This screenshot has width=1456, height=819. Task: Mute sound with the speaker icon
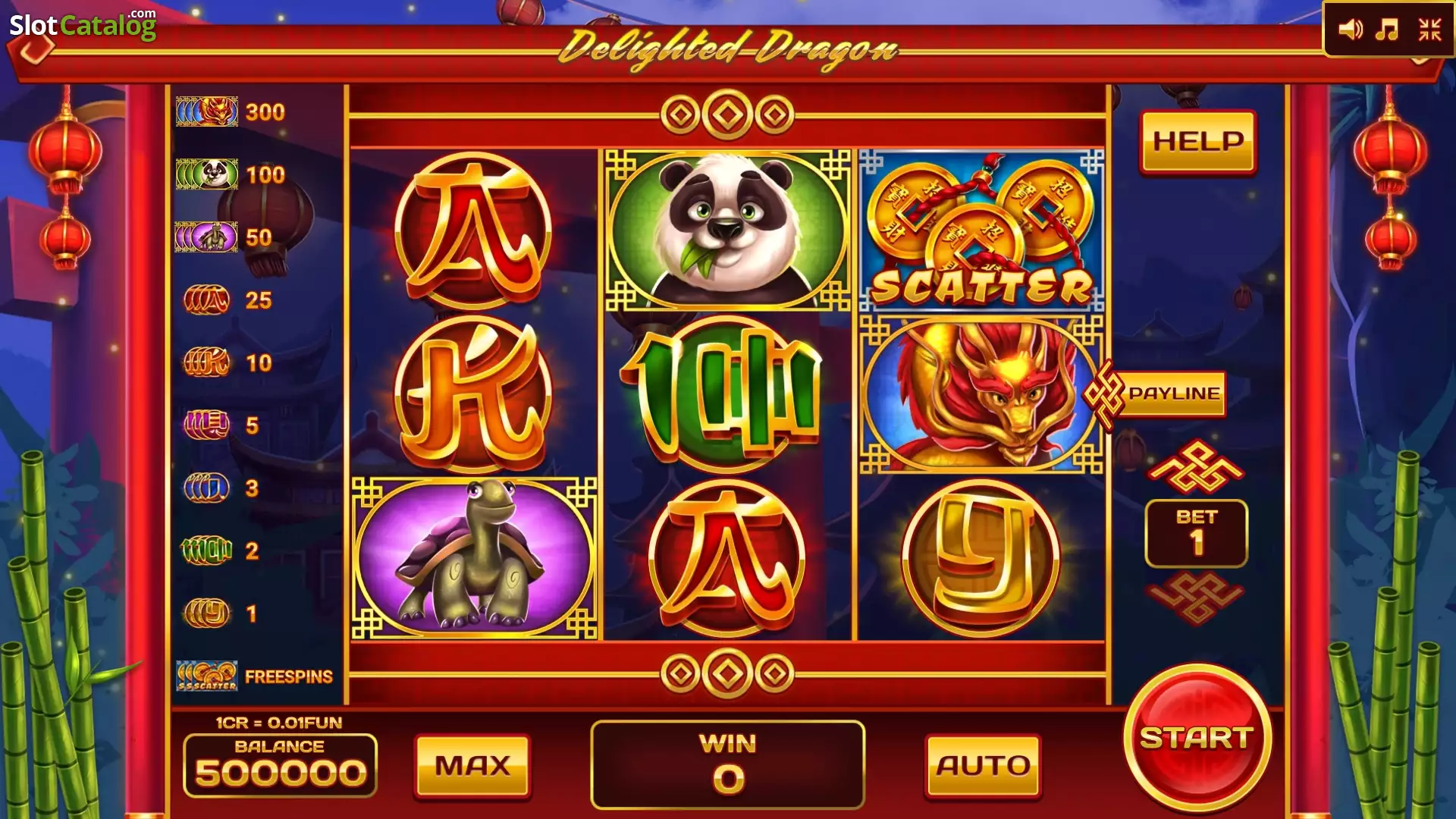pos(1350,30)
